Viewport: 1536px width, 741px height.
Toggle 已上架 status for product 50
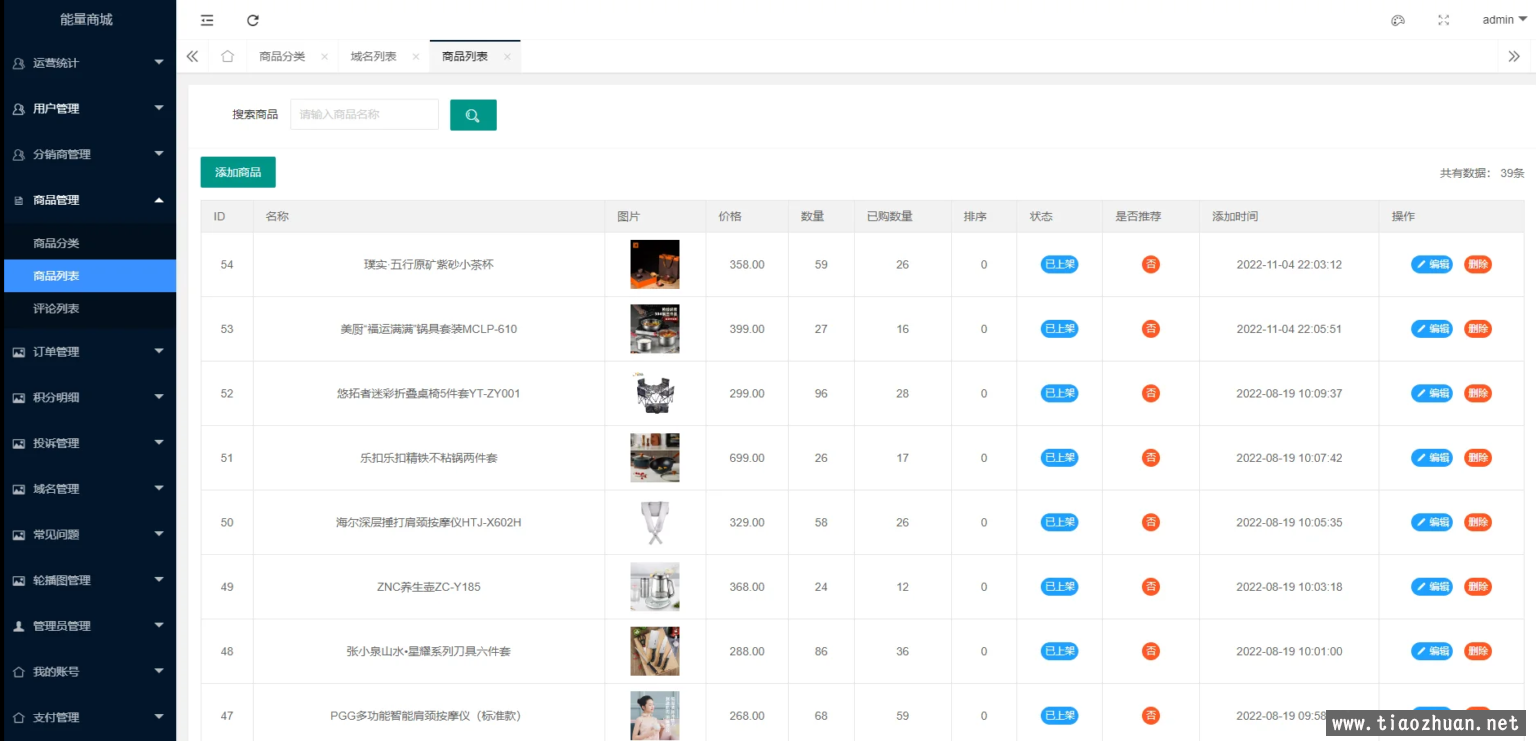click(1059, 522)
